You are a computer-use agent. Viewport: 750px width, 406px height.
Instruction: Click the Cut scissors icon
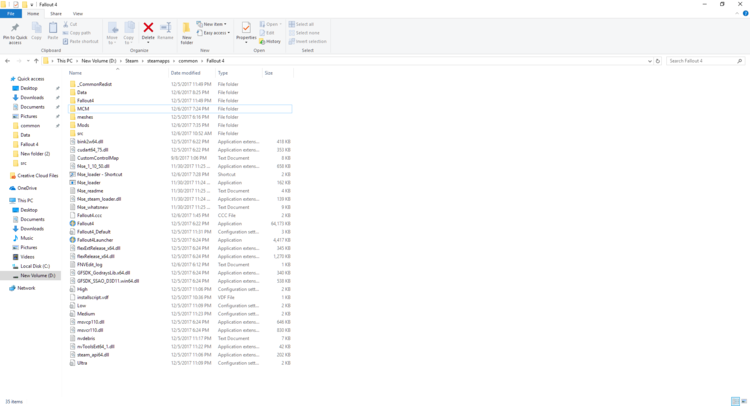[x=66, y=24]
